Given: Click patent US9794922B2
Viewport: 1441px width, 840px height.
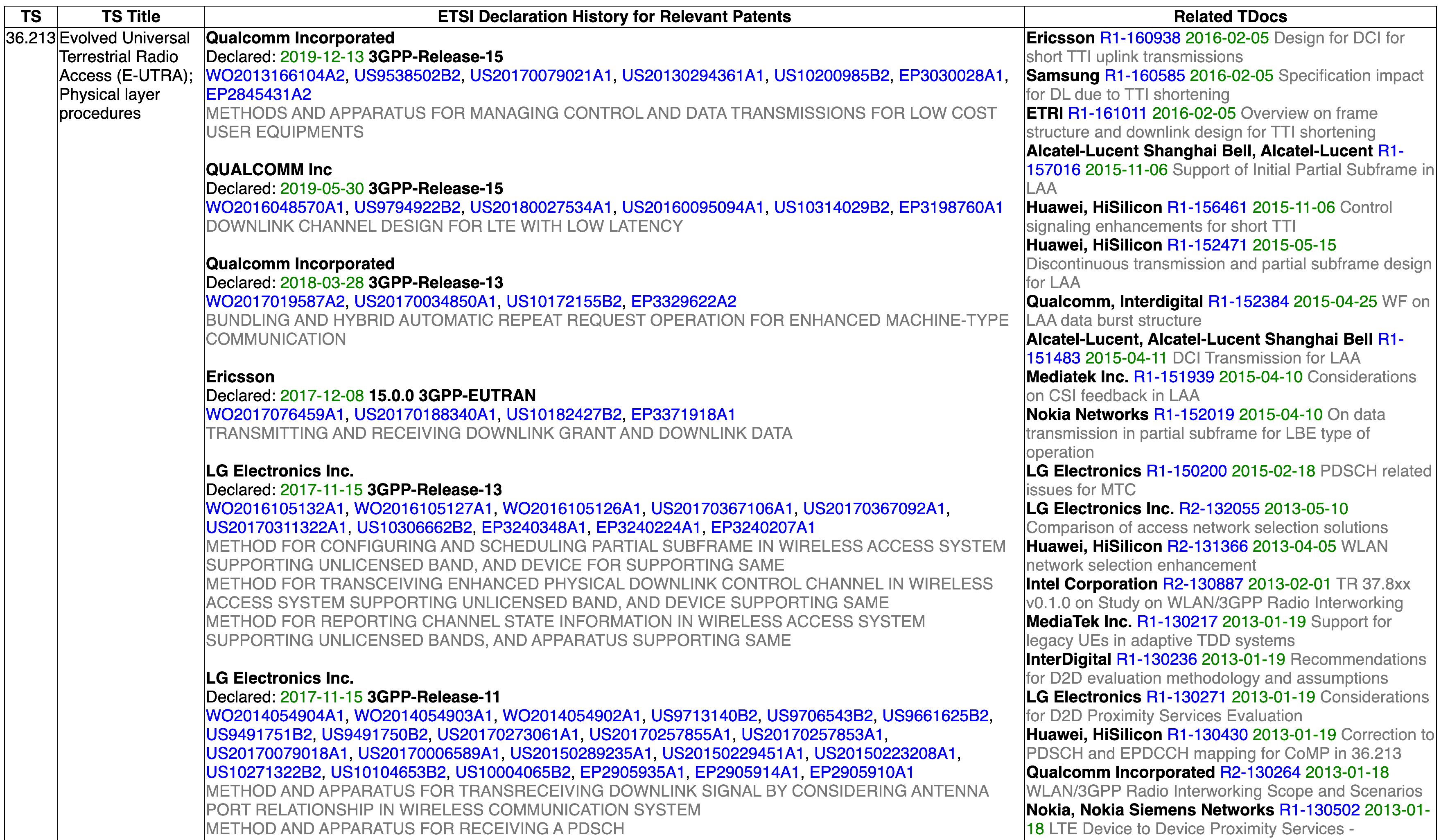Looking at the screenshot, I should coord(407,207).
